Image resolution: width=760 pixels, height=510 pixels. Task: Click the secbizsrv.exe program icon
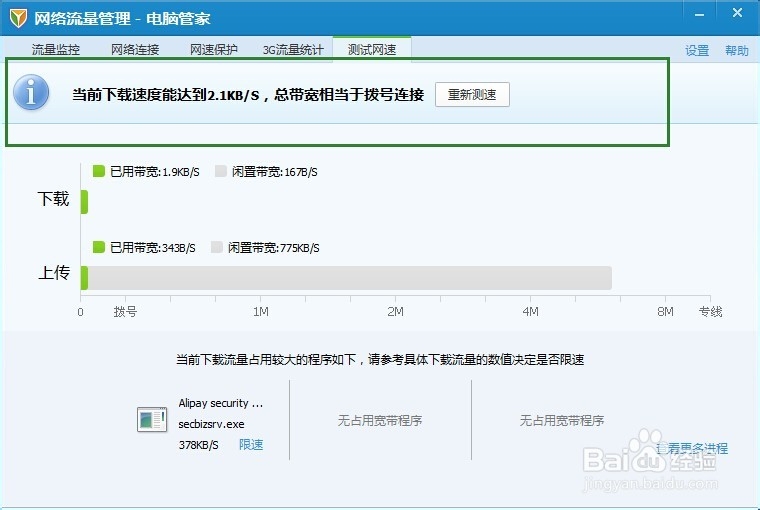pos(152,420)
